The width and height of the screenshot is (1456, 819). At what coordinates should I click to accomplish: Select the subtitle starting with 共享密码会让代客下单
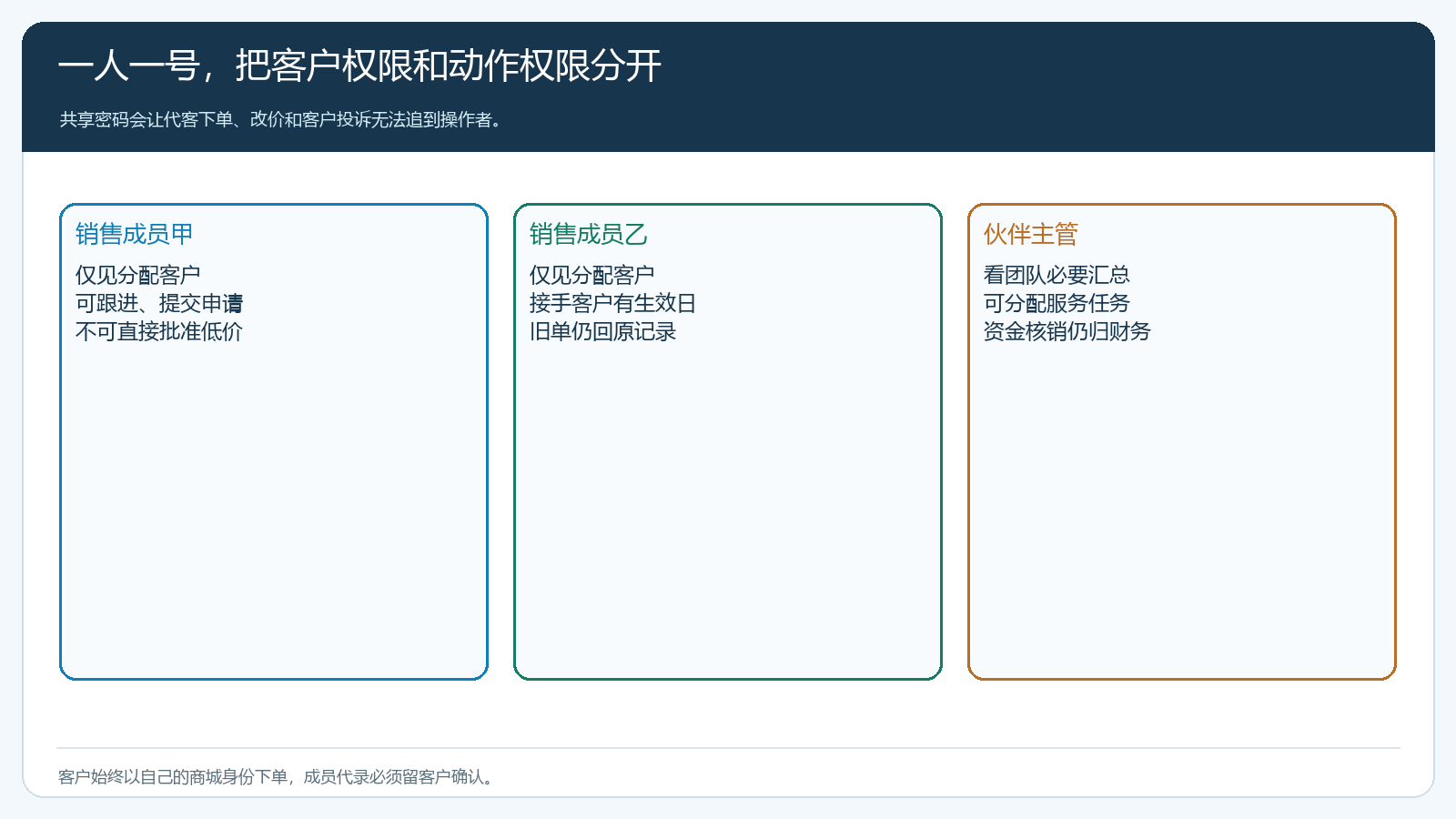tap(280, 120)
